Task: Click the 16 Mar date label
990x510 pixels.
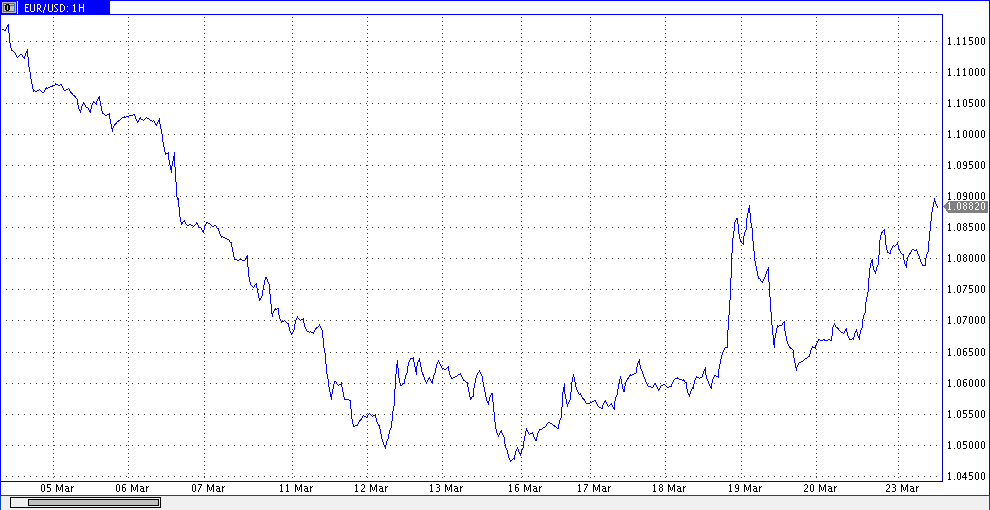Action: (x=525, y=489)
